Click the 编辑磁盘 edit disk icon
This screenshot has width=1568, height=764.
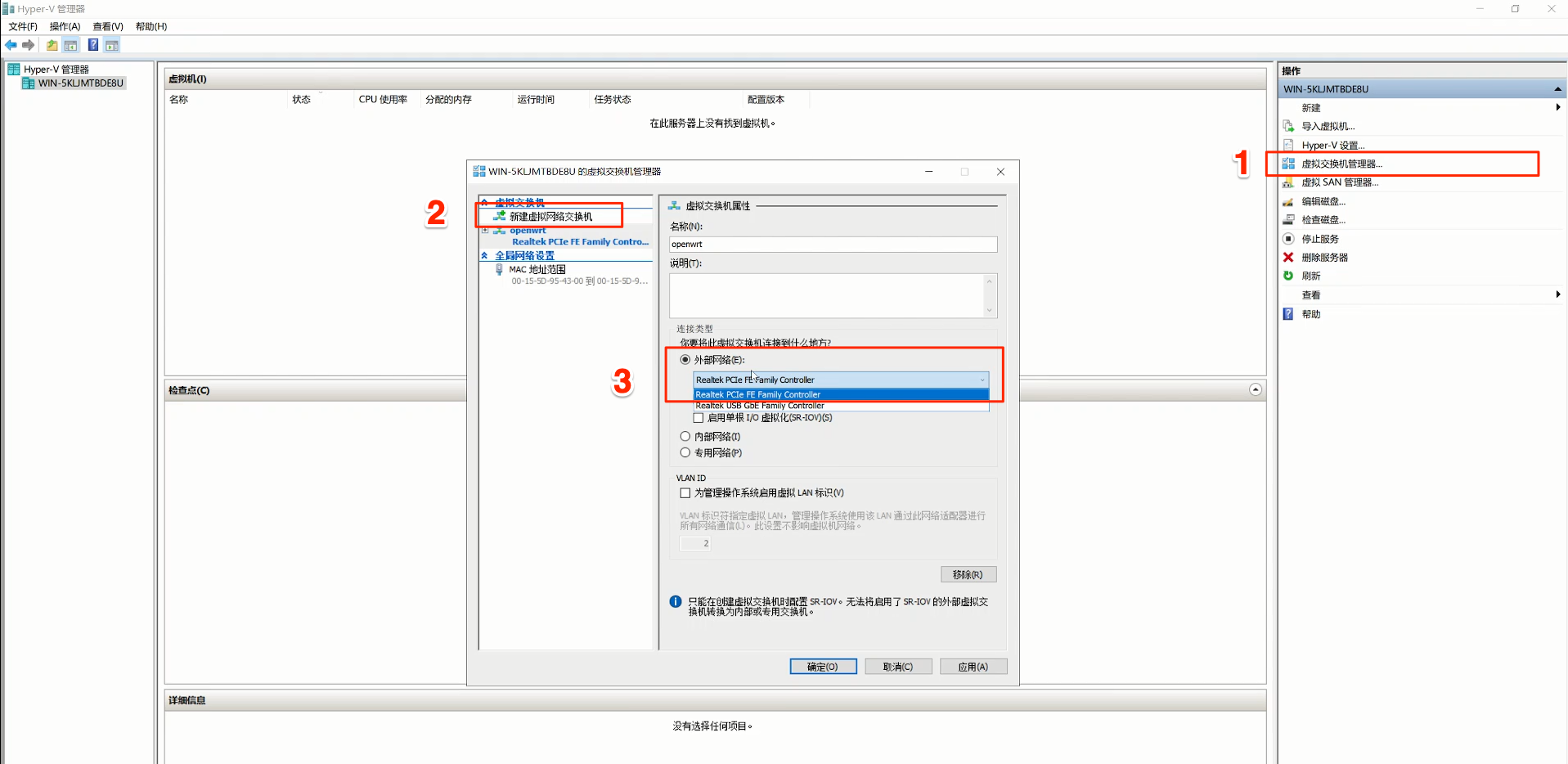[1287, 200]
